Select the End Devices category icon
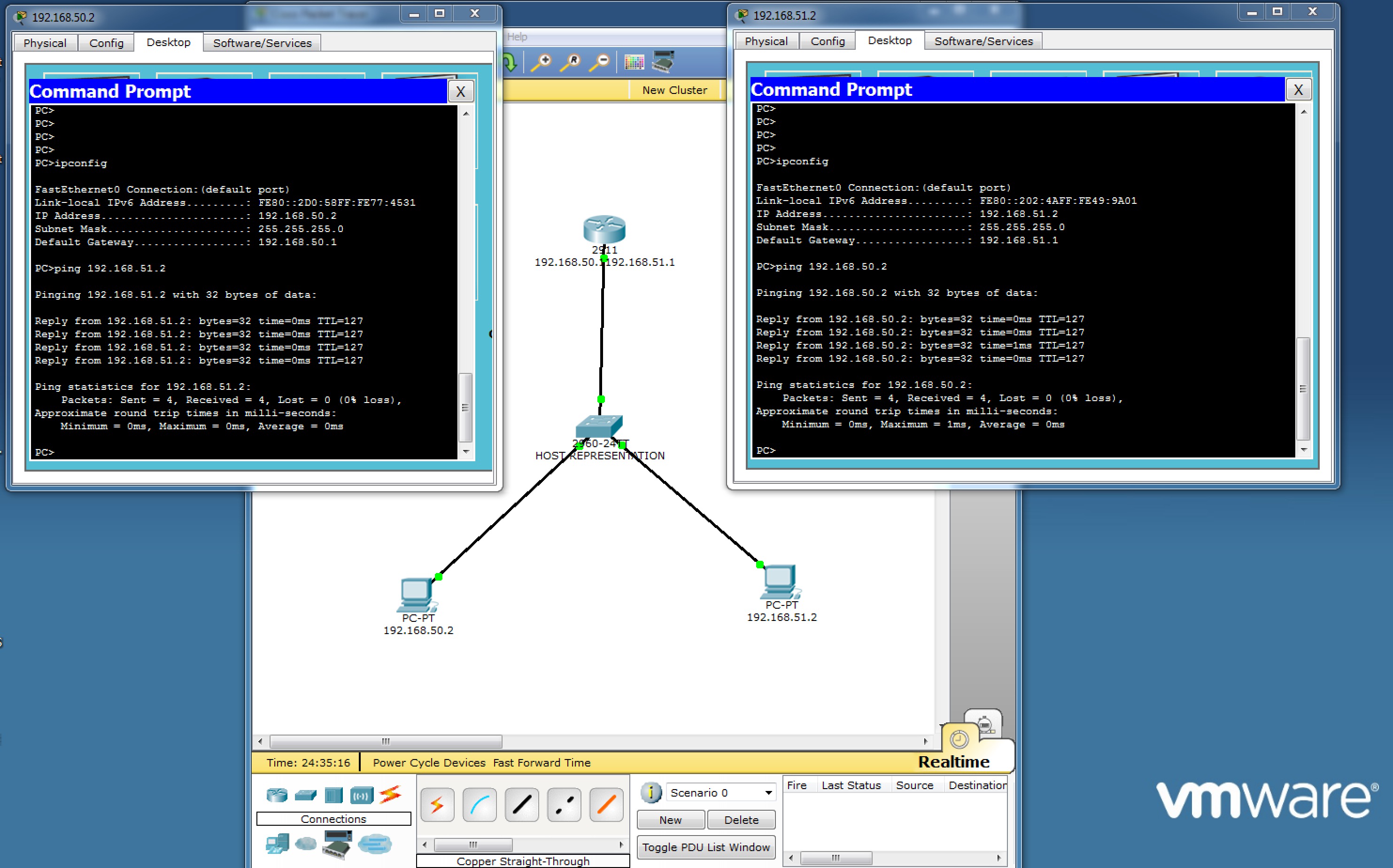The height and width of the screenshot is (868, 1393). coord(277,844)
